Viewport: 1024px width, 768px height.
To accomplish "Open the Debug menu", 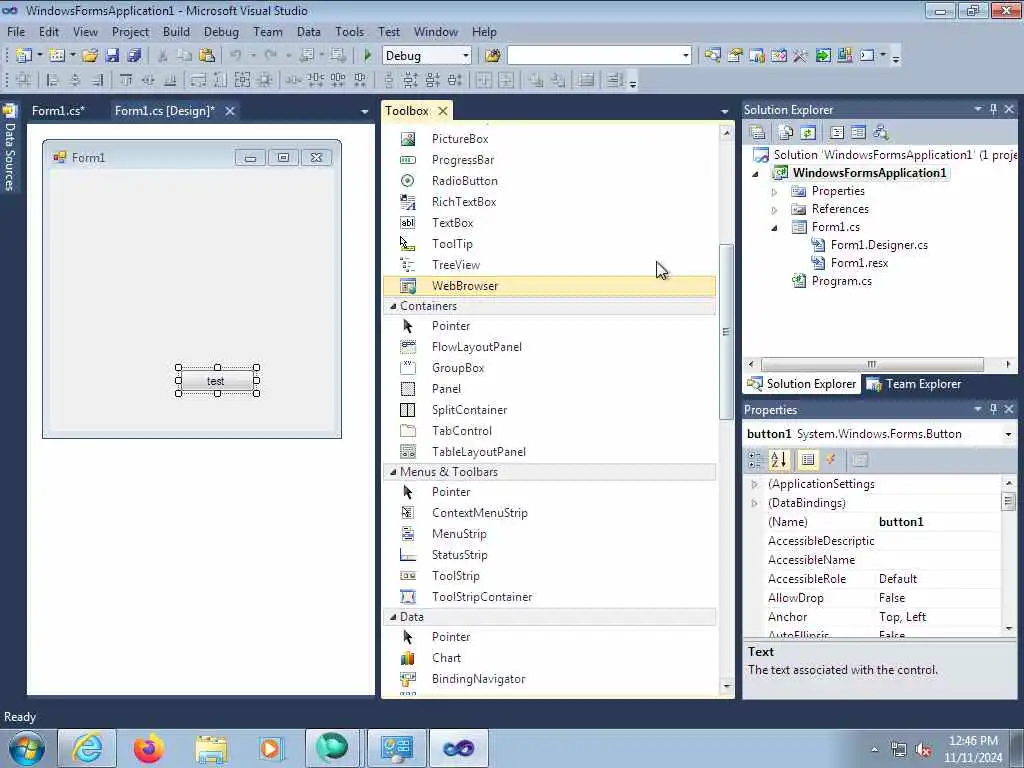I will (221, 31).
